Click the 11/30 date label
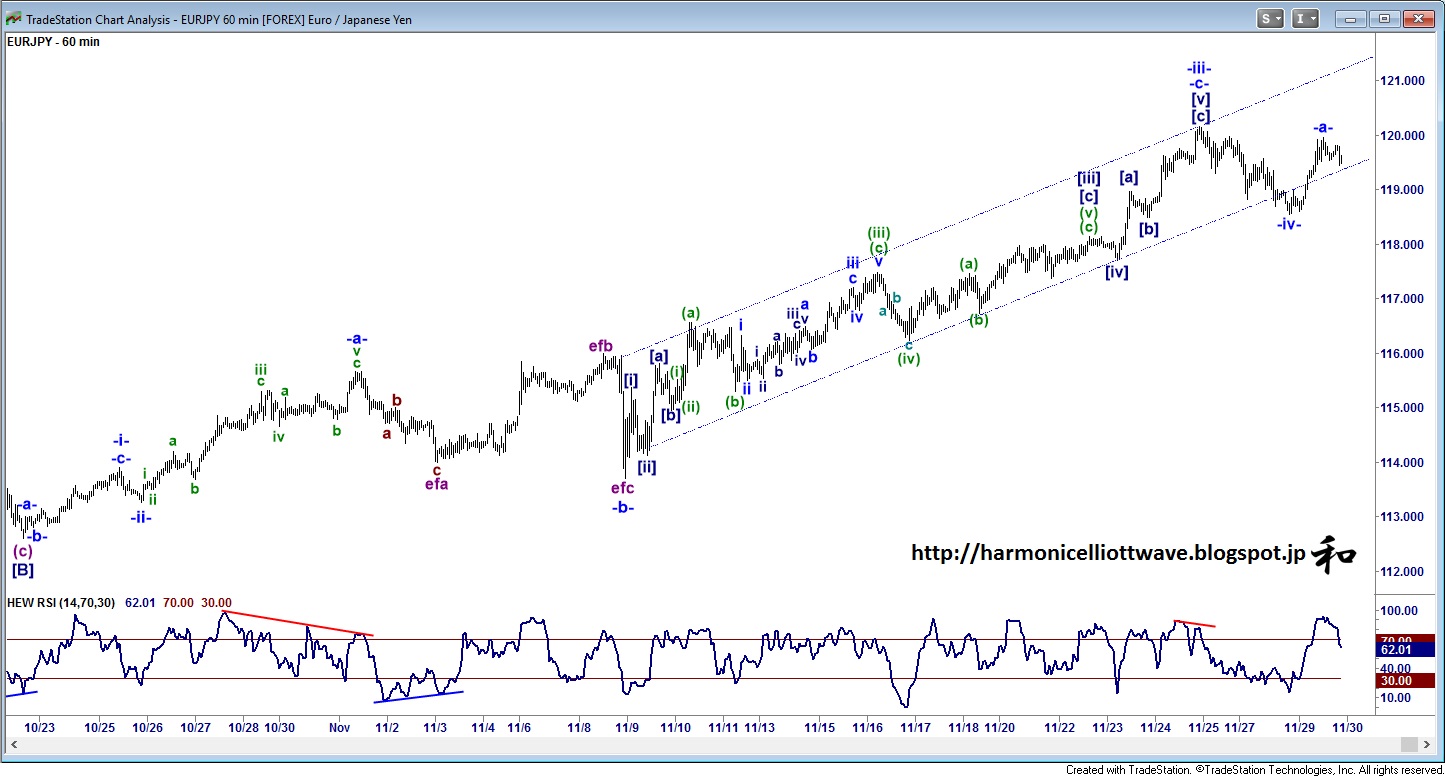 pyautogui.click(x=1346, y=727)
